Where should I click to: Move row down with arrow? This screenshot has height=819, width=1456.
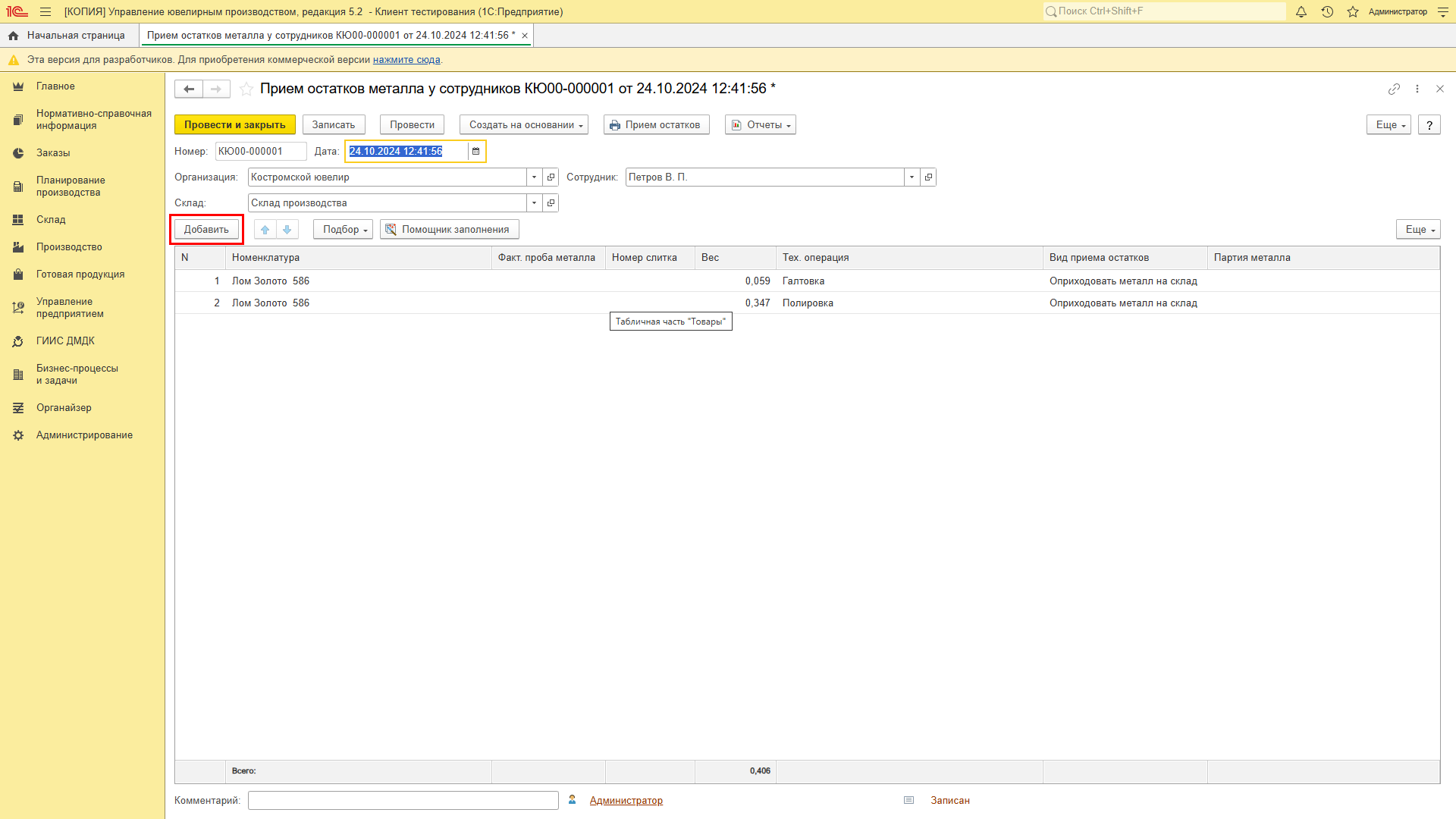click(287, 230)
